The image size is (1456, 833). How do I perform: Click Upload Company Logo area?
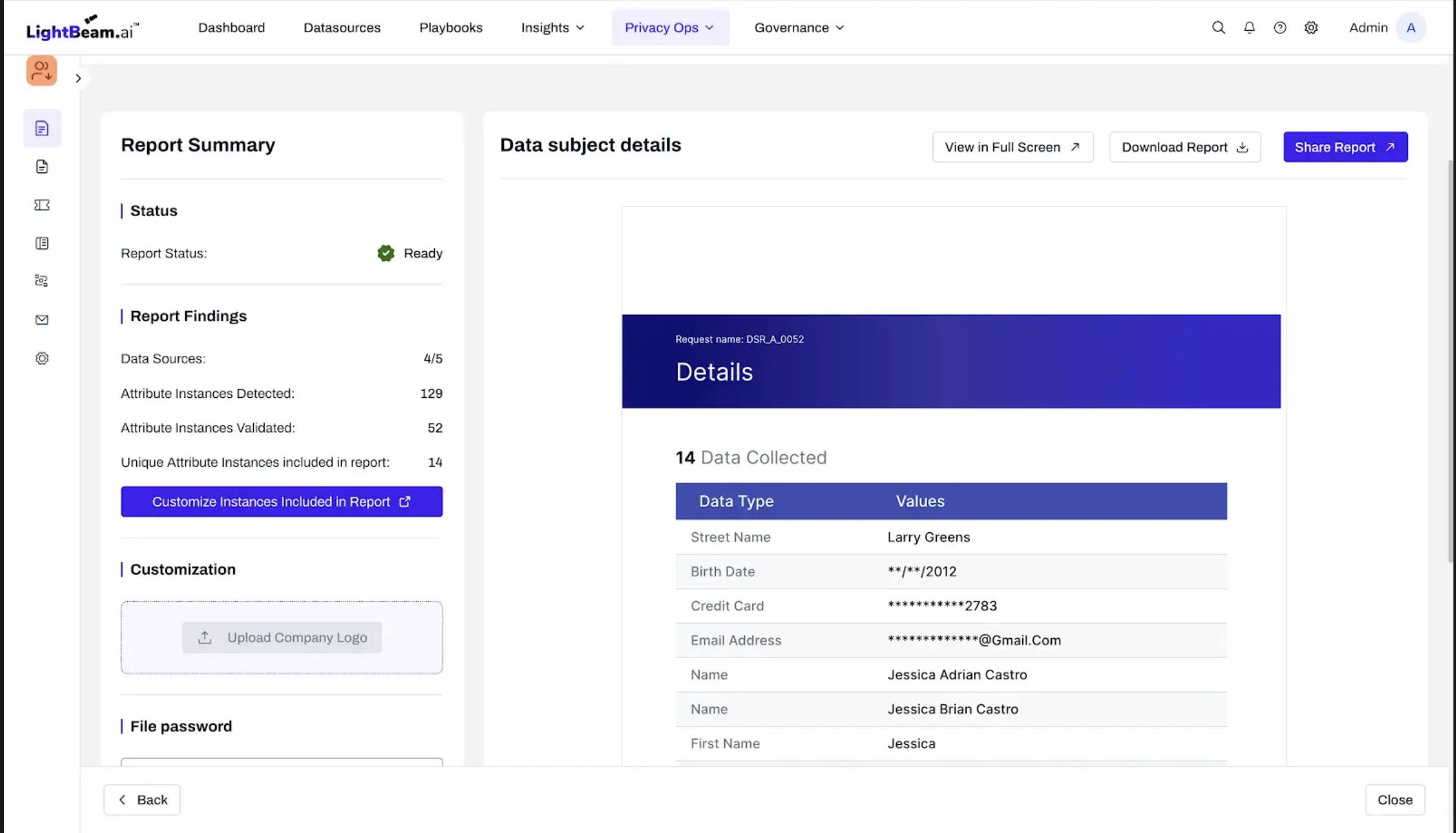tap(281, 638)
